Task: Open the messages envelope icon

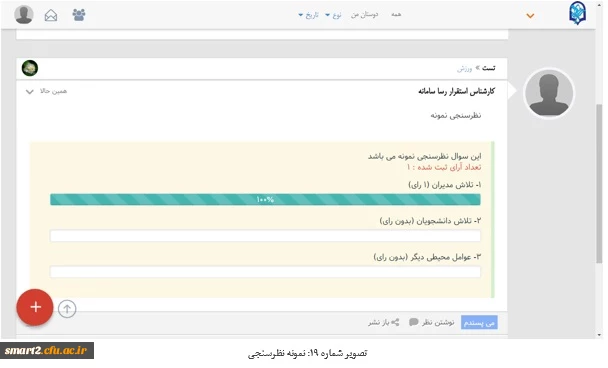Action: click(51, 15)
